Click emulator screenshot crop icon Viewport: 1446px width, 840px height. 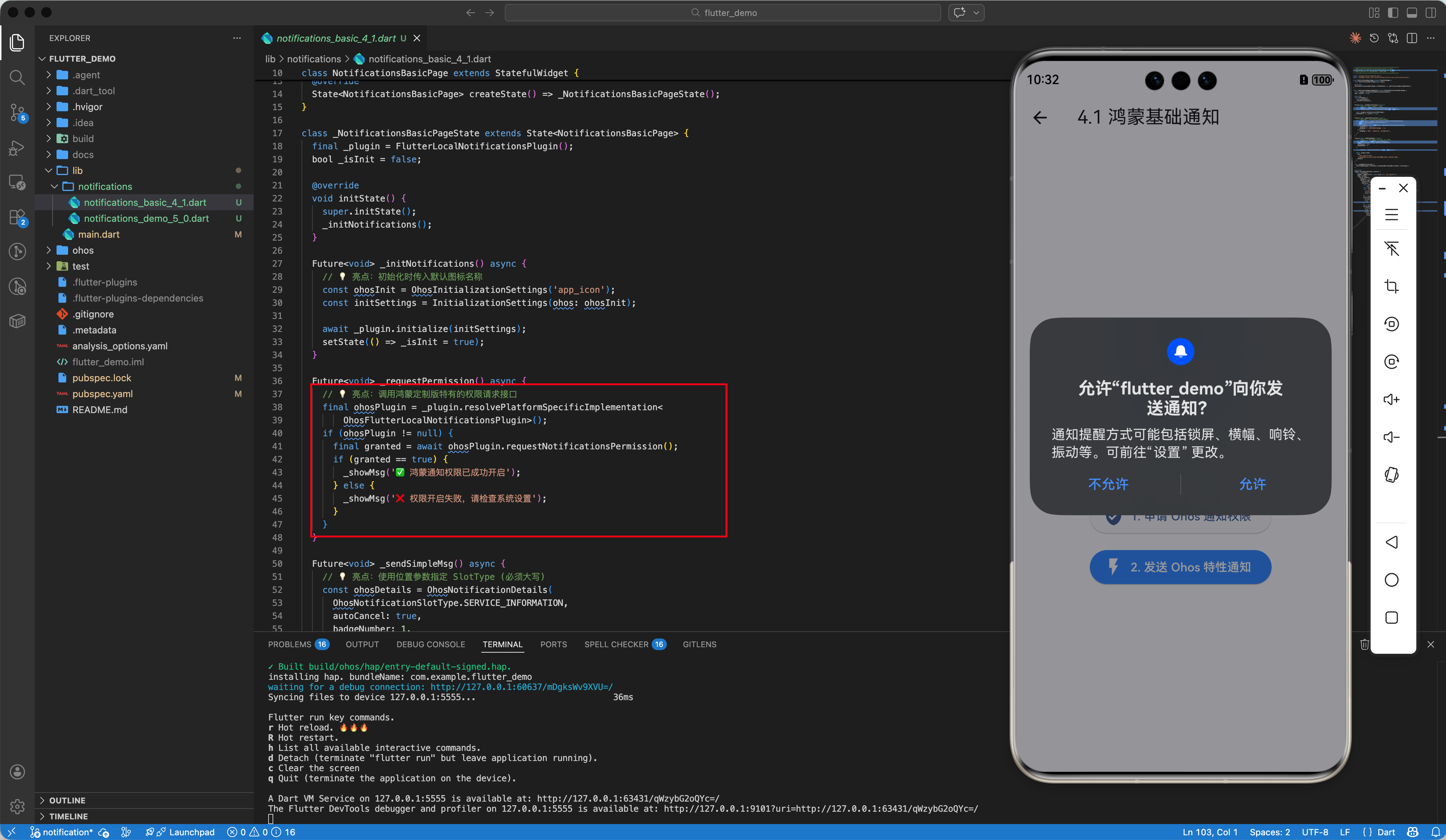point(1391,286)
